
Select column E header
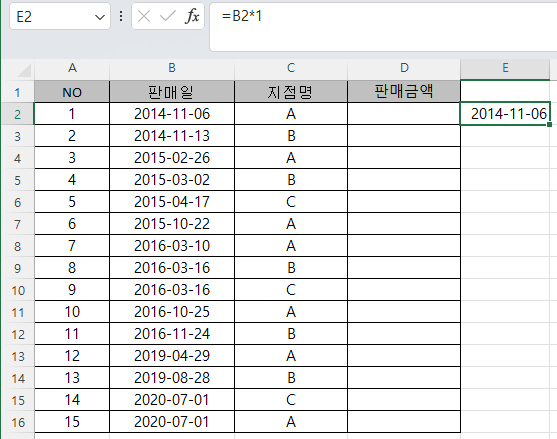505,68
